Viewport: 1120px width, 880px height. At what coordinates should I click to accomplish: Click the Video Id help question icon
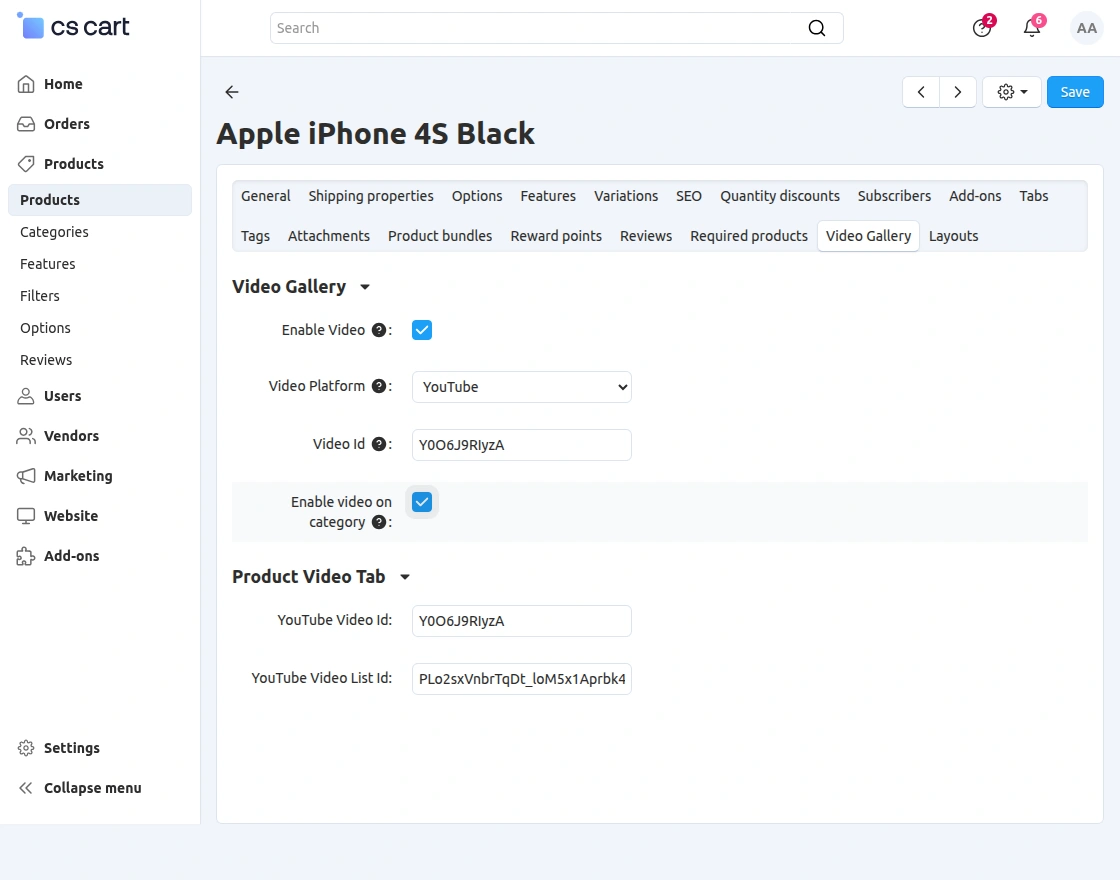(379, 444)
